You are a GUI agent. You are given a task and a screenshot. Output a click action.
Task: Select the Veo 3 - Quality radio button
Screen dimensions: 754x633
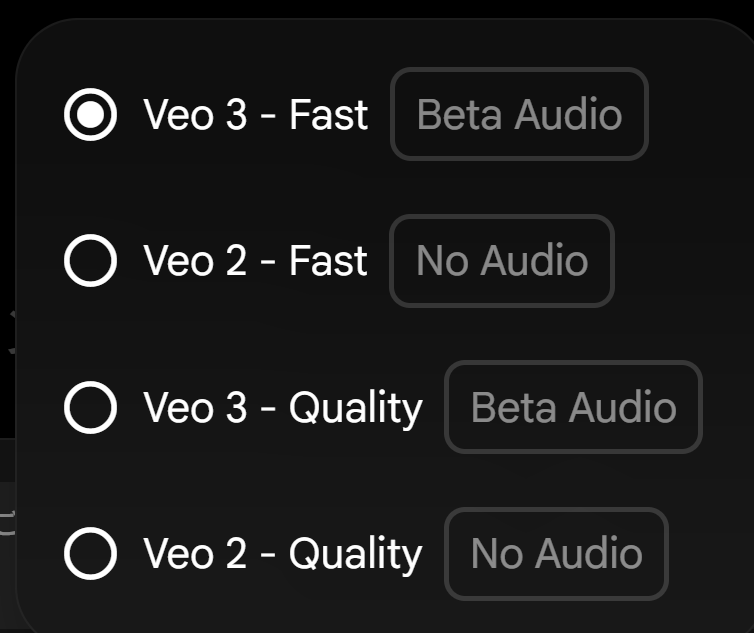(x=90, y=408)
